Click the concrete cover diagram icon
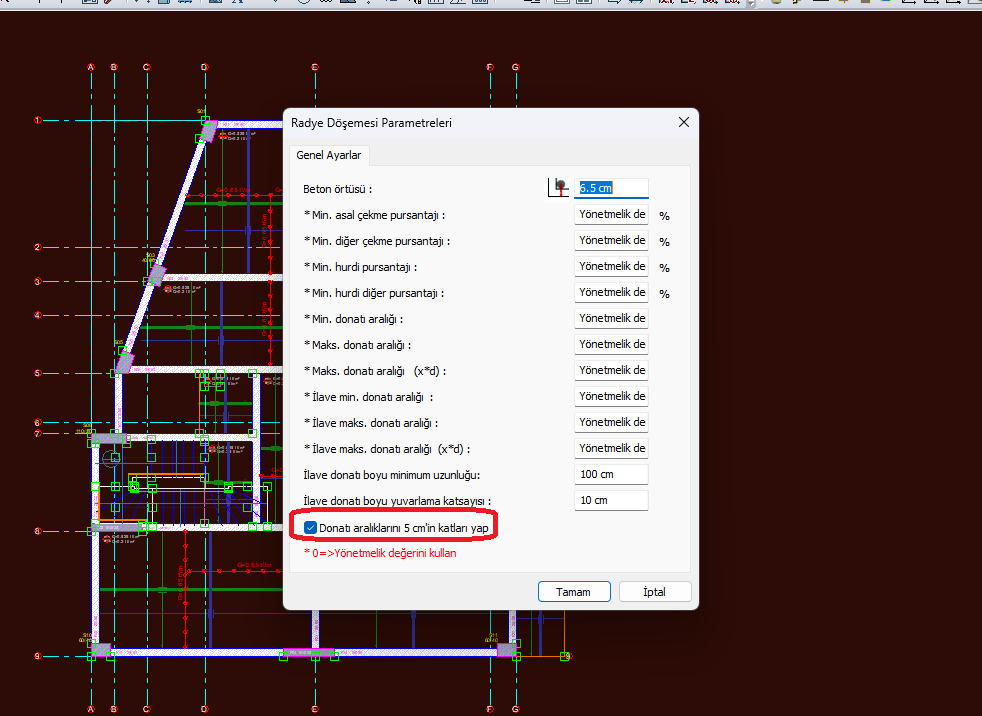 pos(558,187)
